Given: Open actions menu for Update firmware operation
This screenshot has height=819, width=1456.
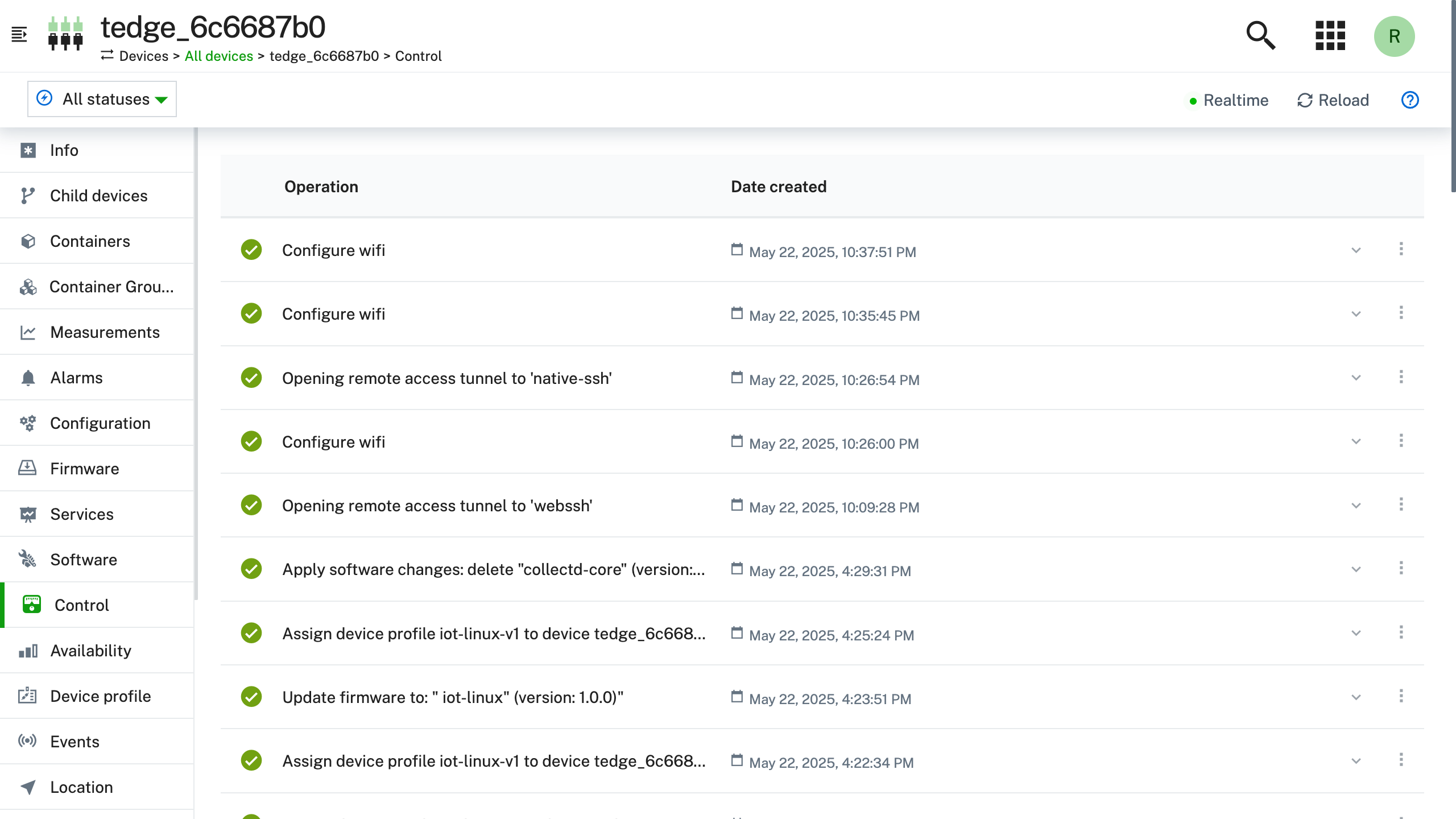Looking at the screenshot, I should (1401, 696).
